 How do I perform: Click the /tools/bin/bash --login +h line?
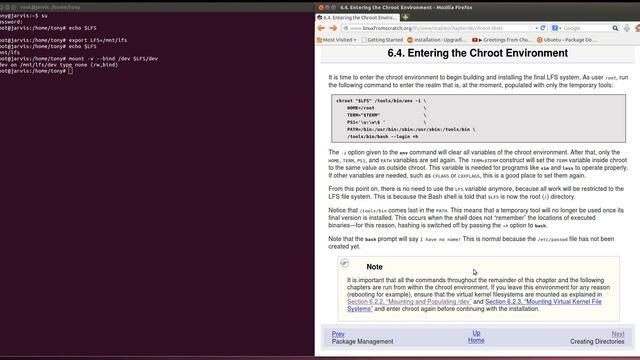(382, 137)
